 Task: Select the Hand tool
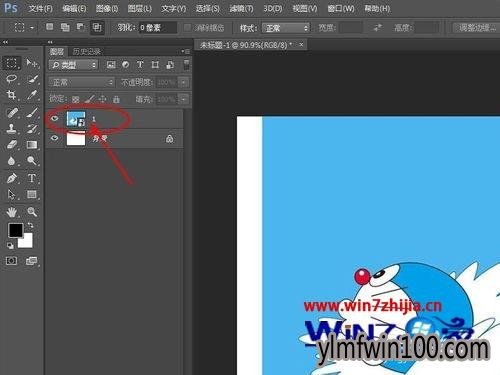tap(12, 212)
